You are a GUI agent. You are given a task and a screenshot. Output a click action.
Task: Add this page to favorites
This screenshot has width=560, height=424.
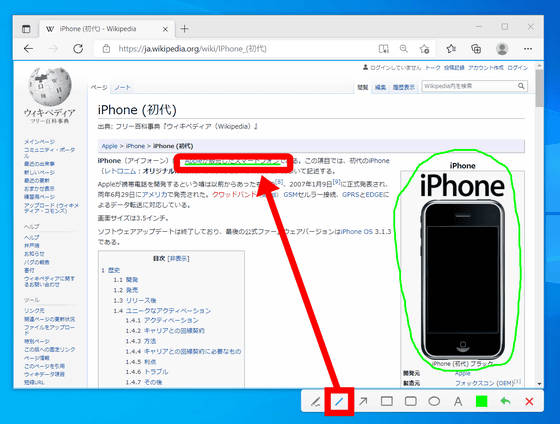[x=424, y=49]
